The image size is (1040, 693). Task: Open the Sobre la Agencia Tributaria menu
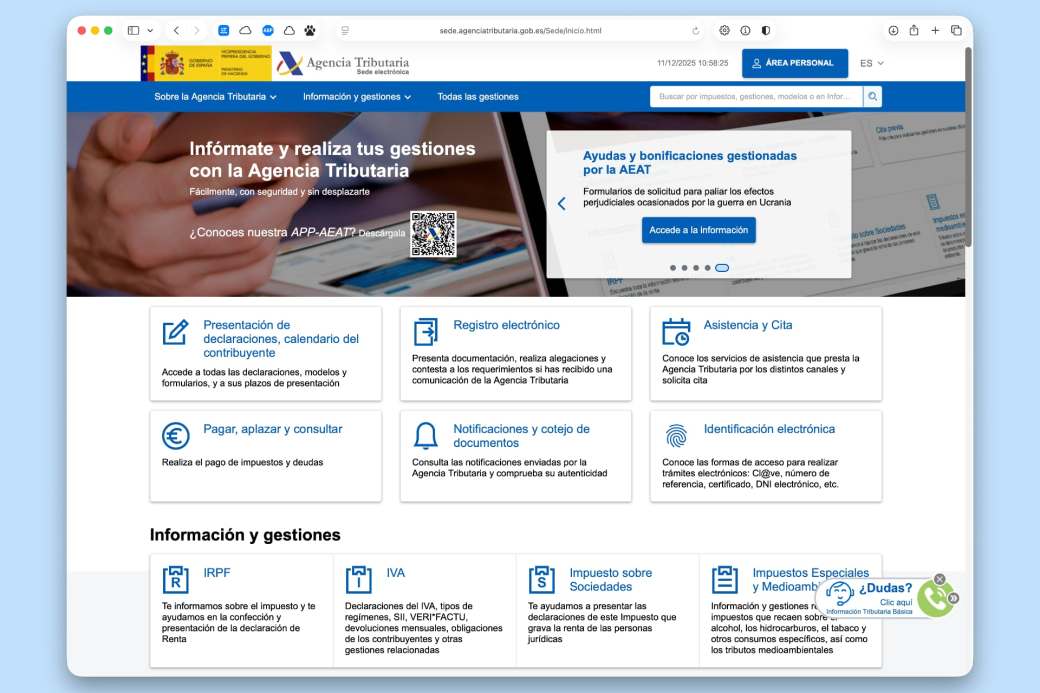(x=213, y=97)
